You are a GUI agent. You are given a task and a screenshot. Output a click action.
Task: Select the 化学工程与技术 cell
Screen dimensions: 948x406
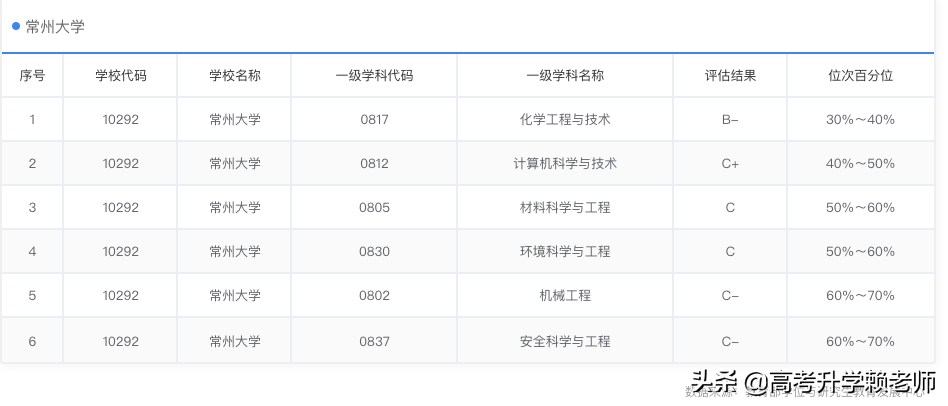[x=565, y=119]
